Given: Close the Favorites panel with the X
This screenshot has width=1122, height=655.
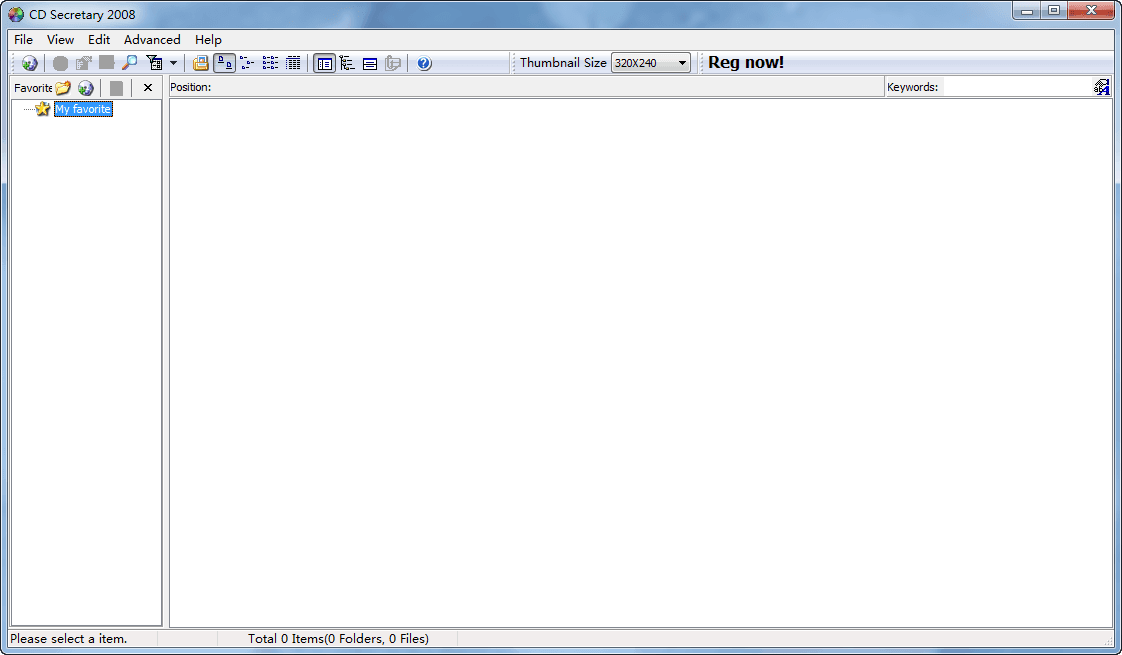Looking at the screenshot, I should pyautogui.click(x=148, y=88).
